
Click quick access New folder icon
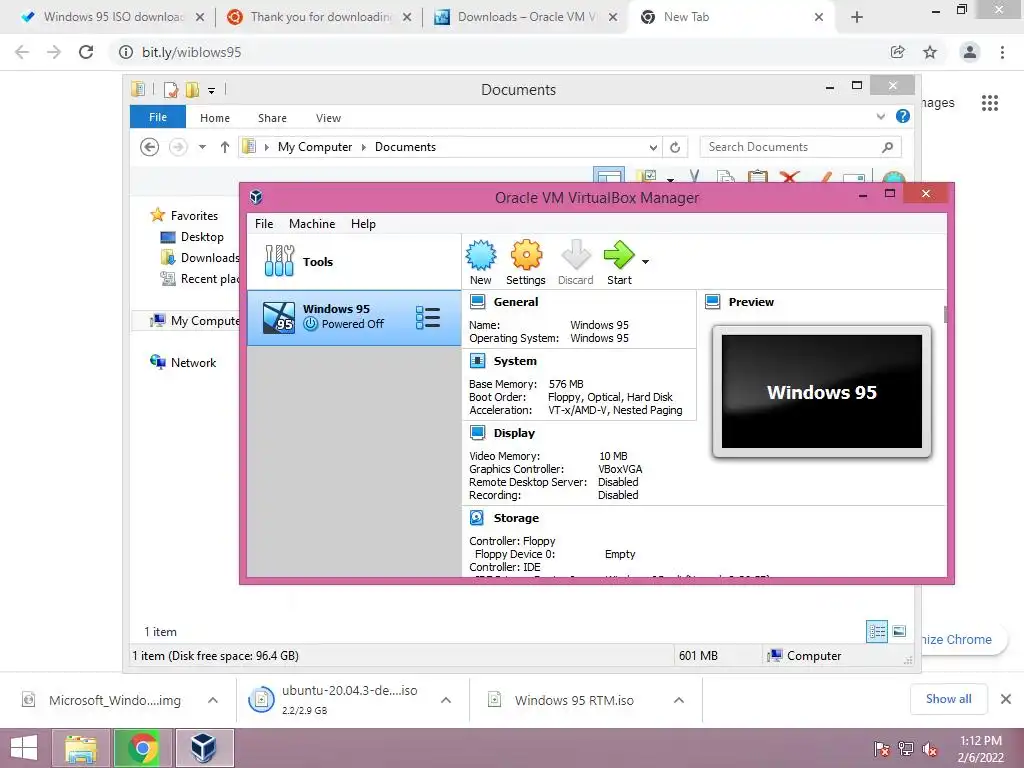click(192, 90)
